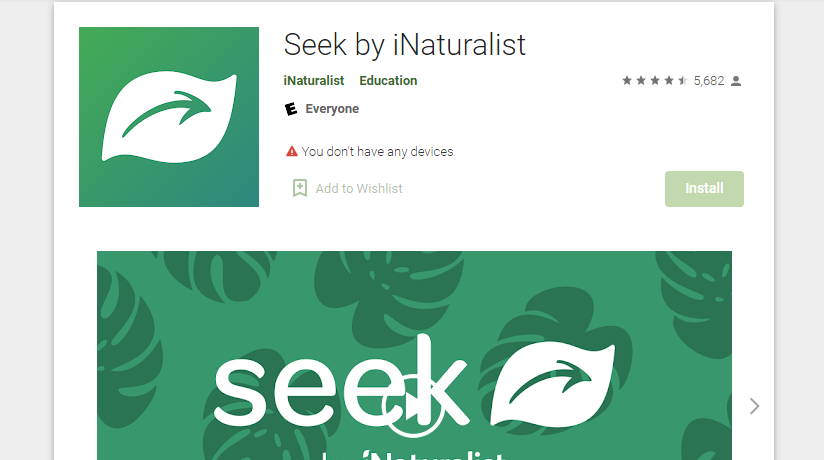Open the Education category
824x460 pixels.
point(388,80)
